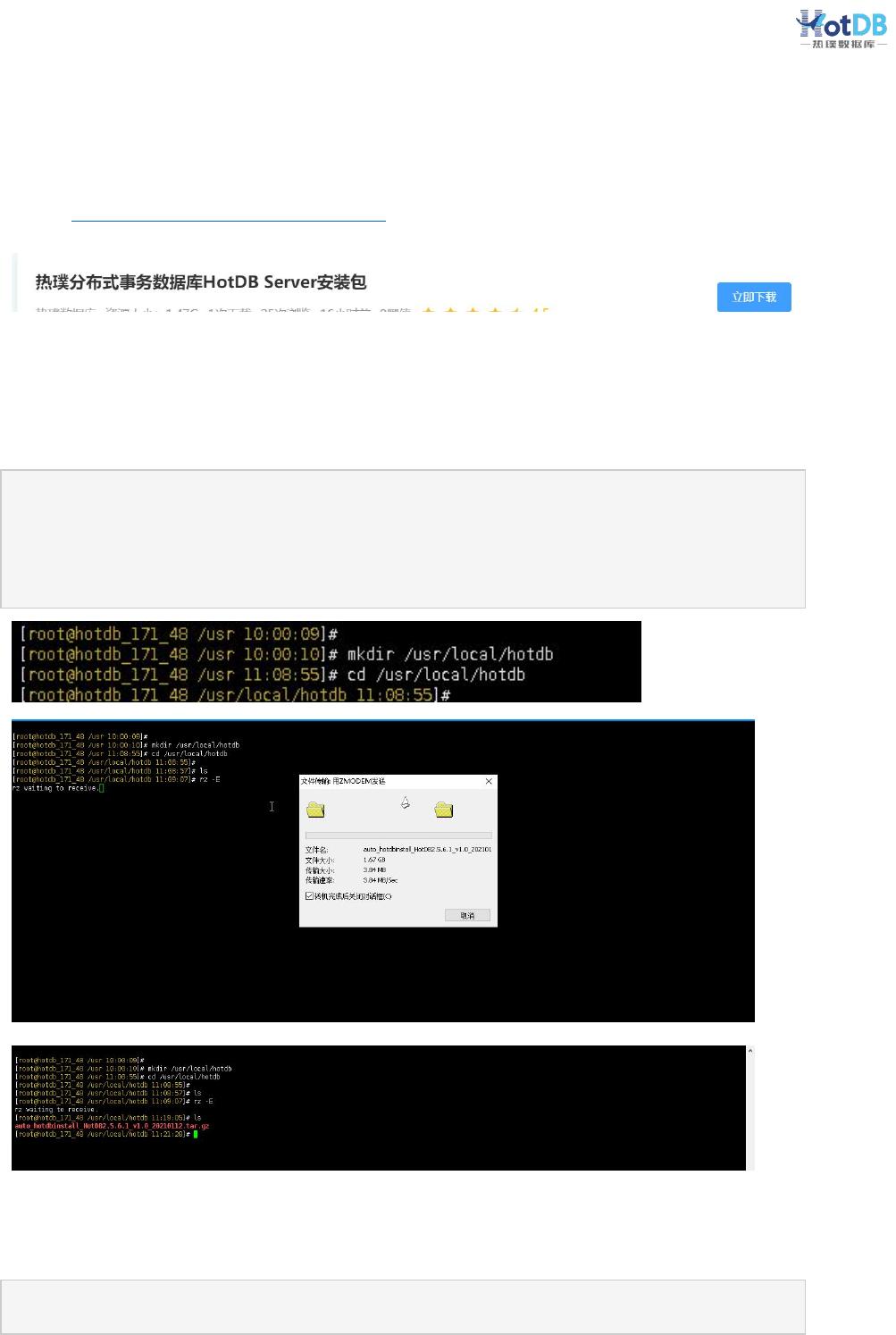Open the HotDB Server安装包 title link
This screenshot has width=896, height=1335.
[x=201, y=282]
